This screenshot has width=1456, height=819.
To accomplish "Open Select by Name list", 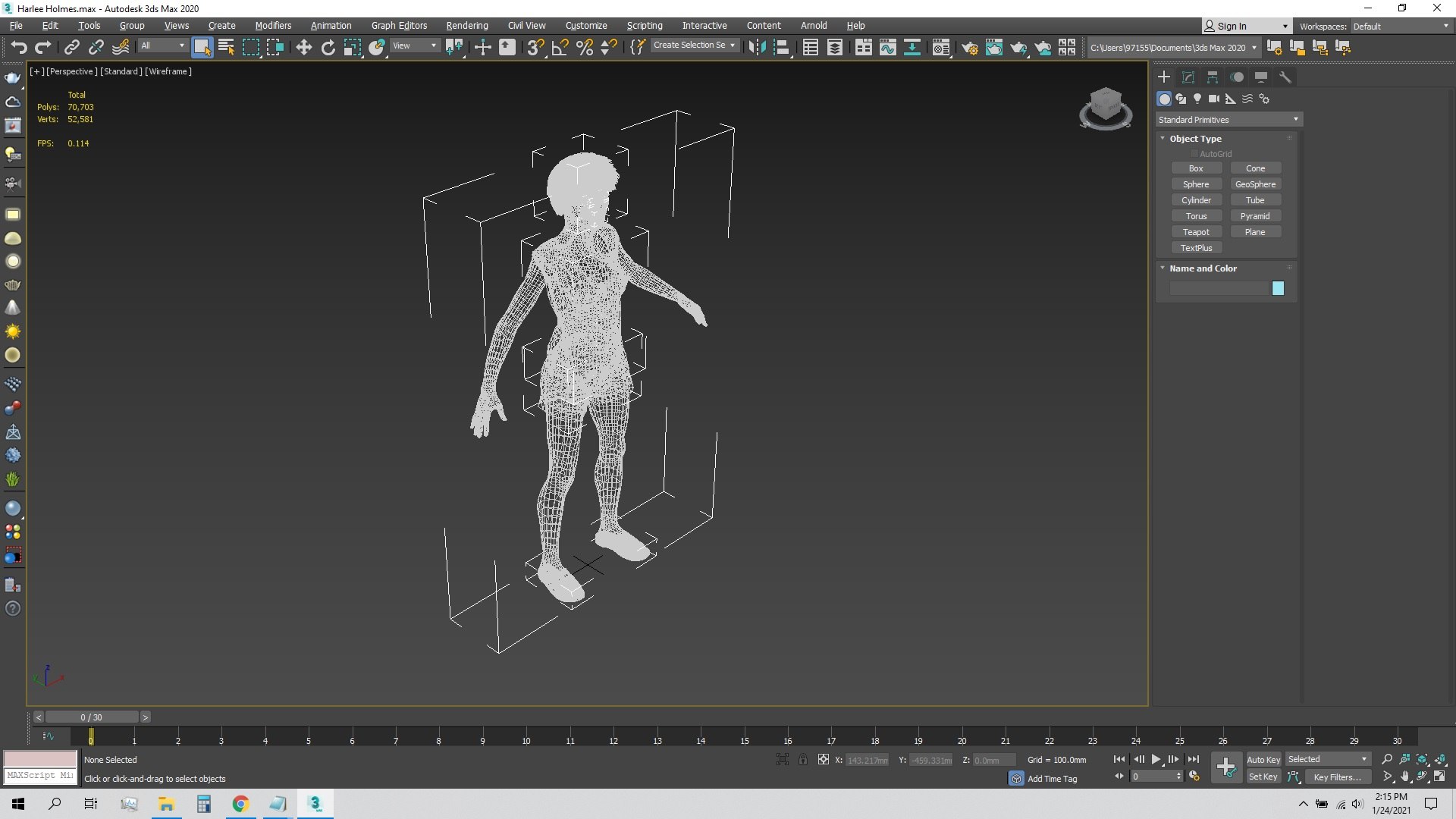I will click(x=226, y=47).
